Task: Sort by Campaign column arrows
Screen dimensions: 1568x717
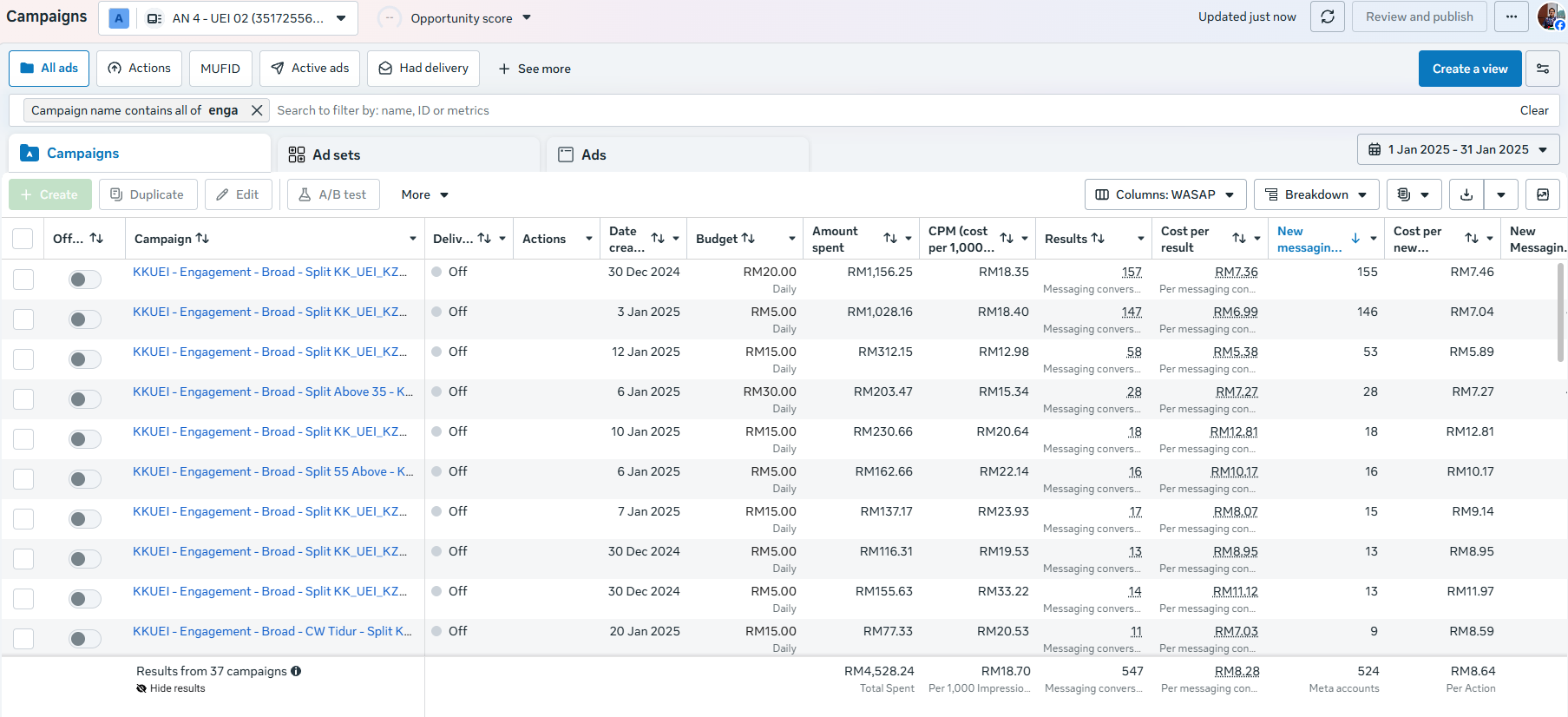Action: click(x=202, y=239)
